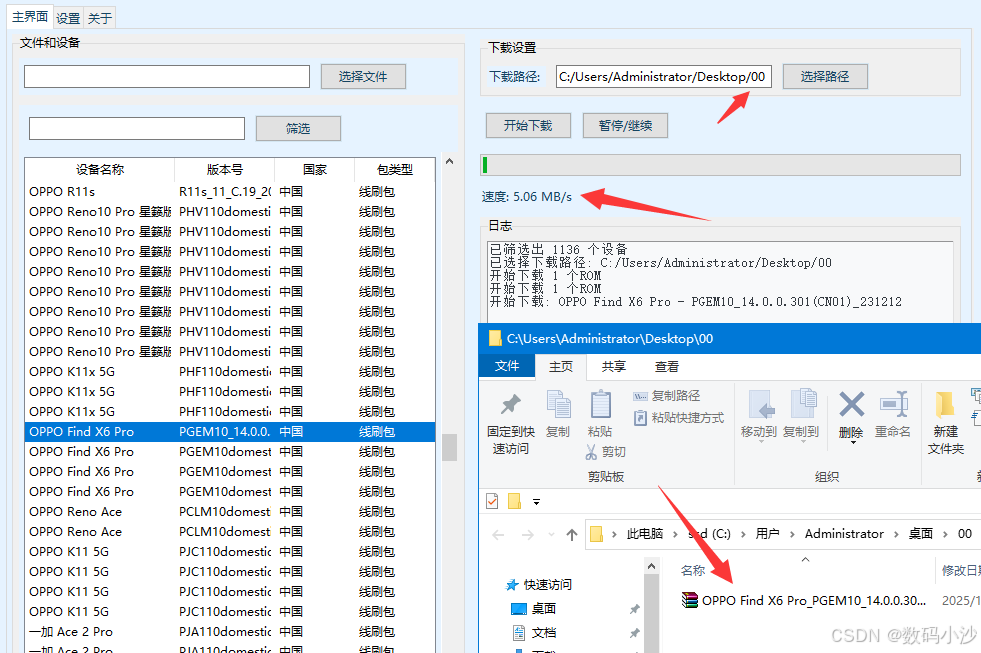981x653 pixels.
Task: Click the Move to icon
Action: 761,404
